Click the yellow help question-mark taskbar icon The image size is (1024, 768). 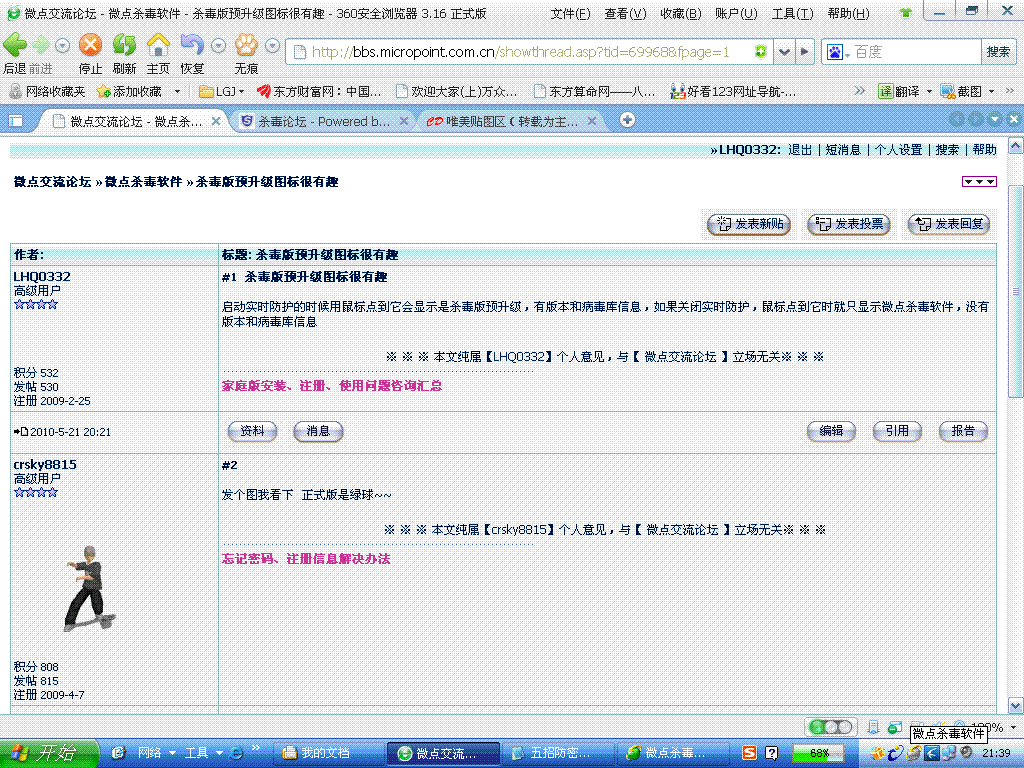pyautogui.click(x=771, y=753)
